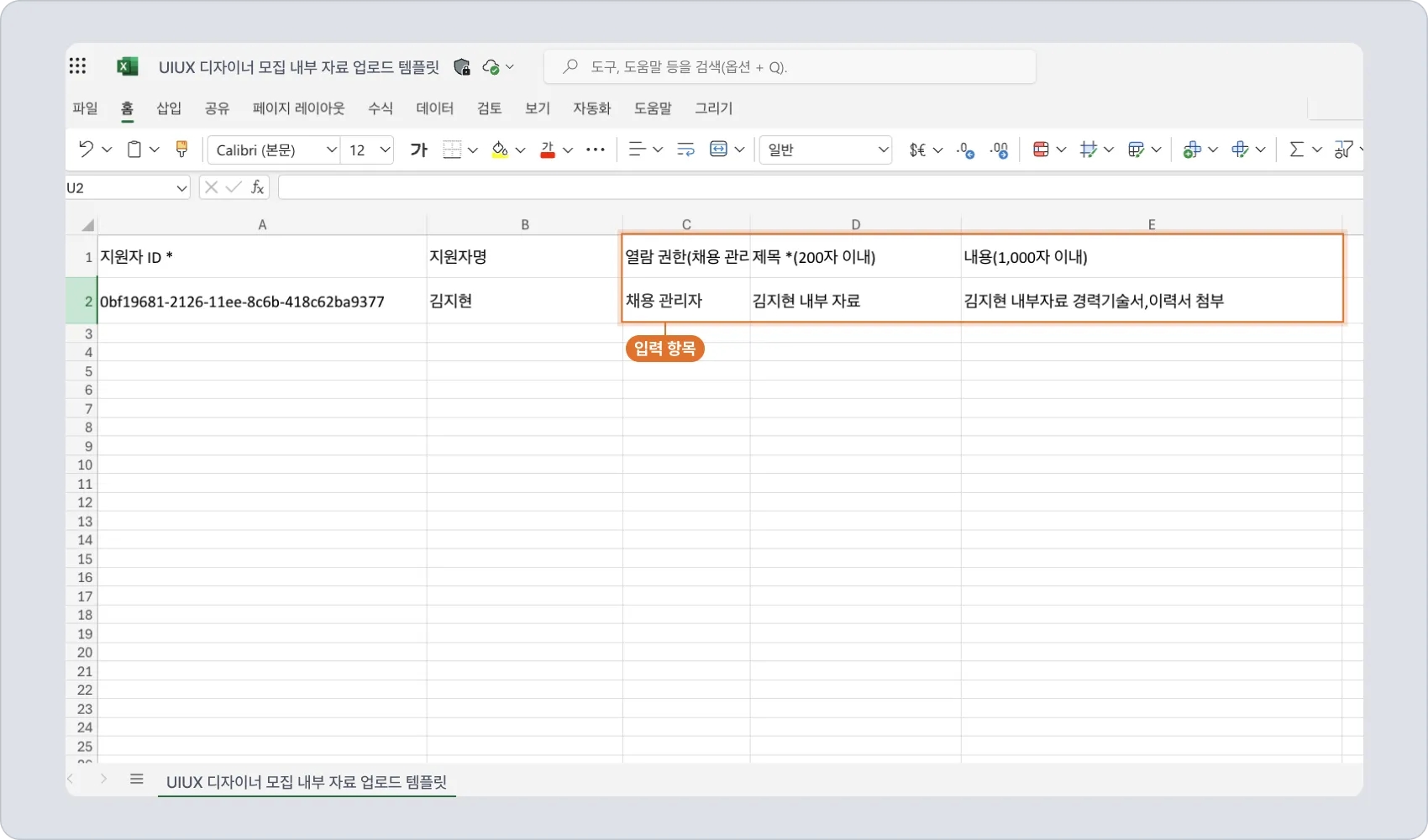Click more options ellipsis in toolbar
1428x840 pixels.
[596, 150]
